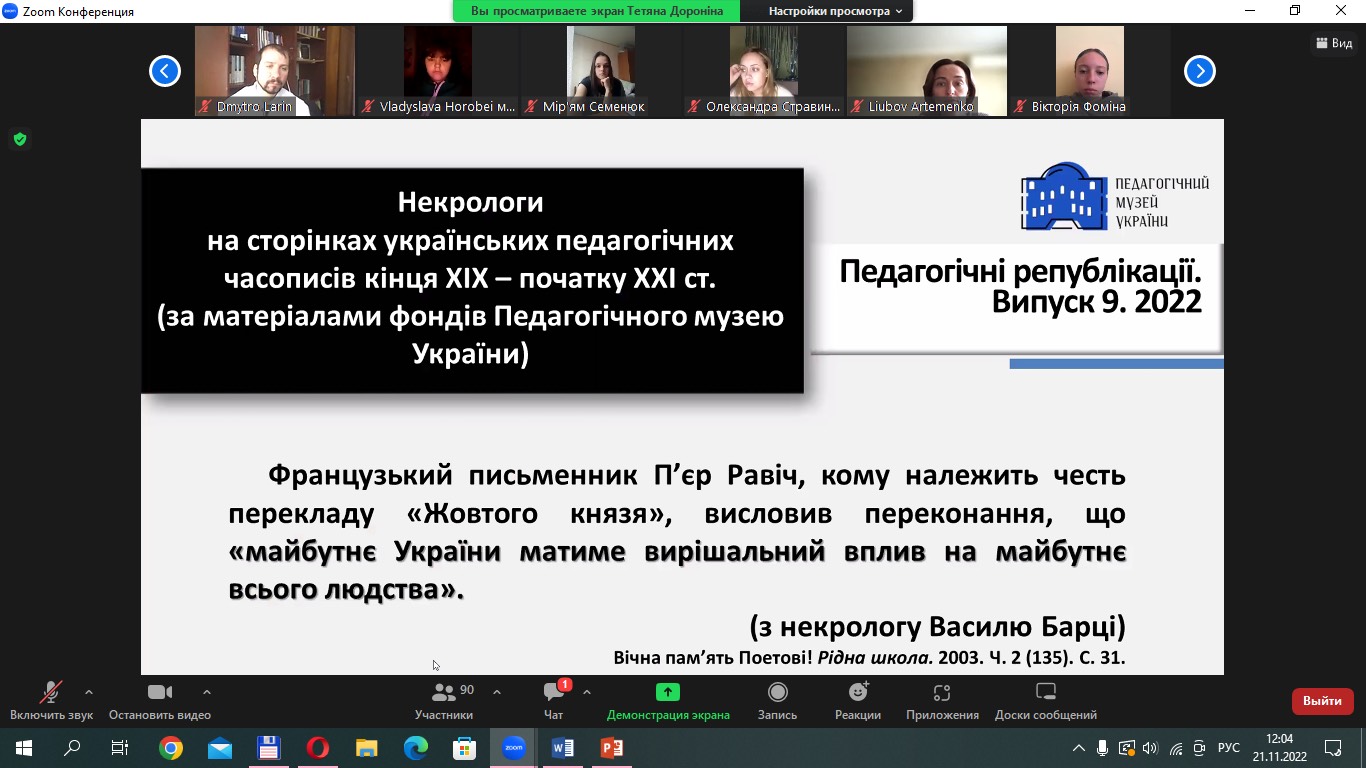This screenshot has width=1366, height=768.
Task: Toggle camera with Остановить видео
Action: [x=160, y=693]
